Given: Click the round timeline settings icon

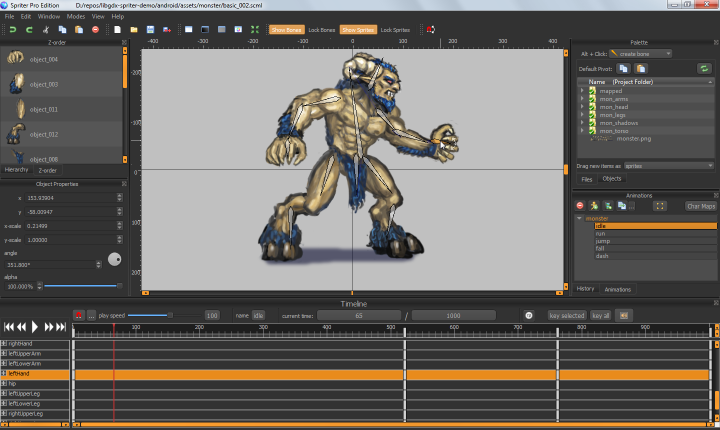Looking at the screenshot, I should [x=529, y=316].
